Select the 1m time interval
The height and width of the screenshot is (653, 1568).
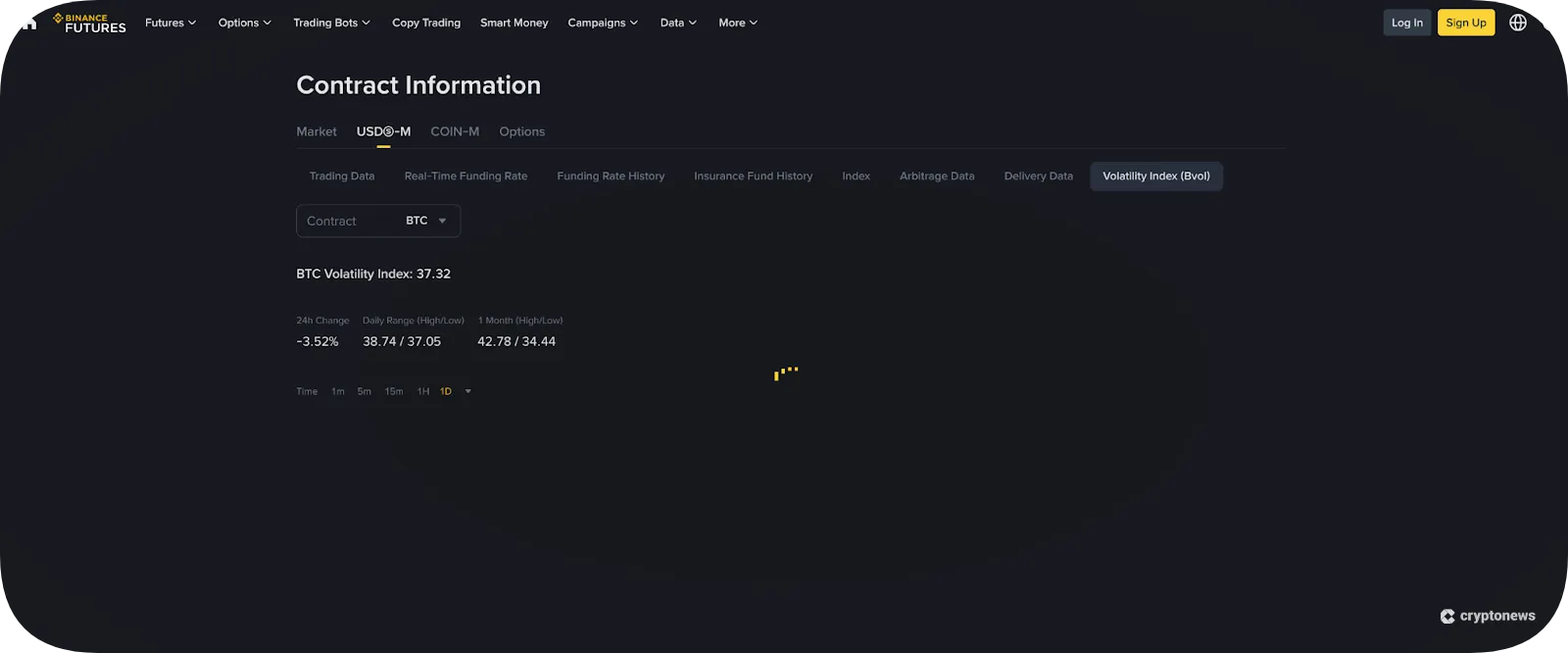tap(338, 391)
